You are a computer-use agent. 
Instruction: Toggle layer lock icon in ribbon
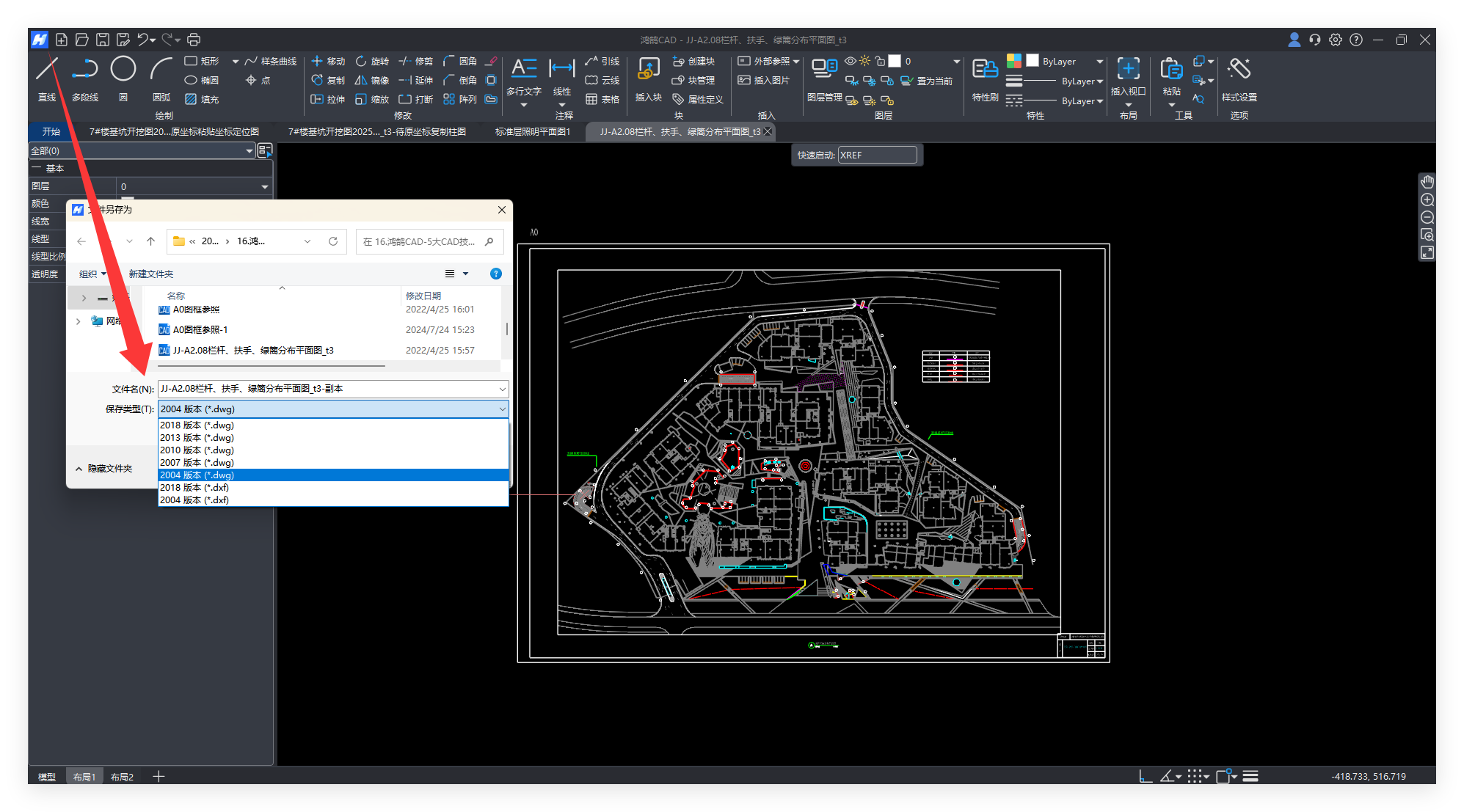879,61
